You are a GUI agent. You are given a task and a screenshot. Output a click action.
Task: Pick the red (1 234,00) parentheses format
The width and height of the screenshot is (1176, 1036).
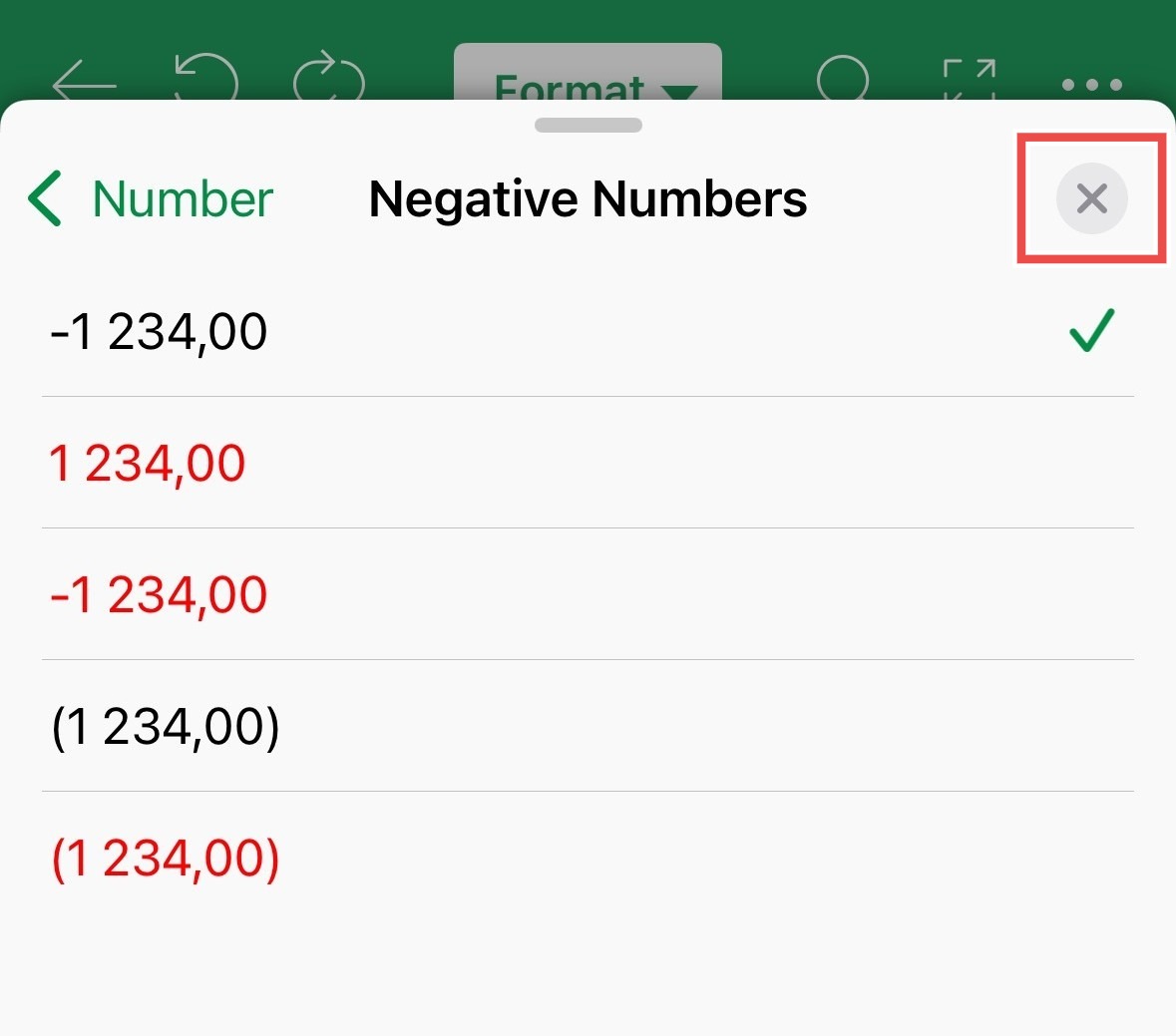point(588,858)
